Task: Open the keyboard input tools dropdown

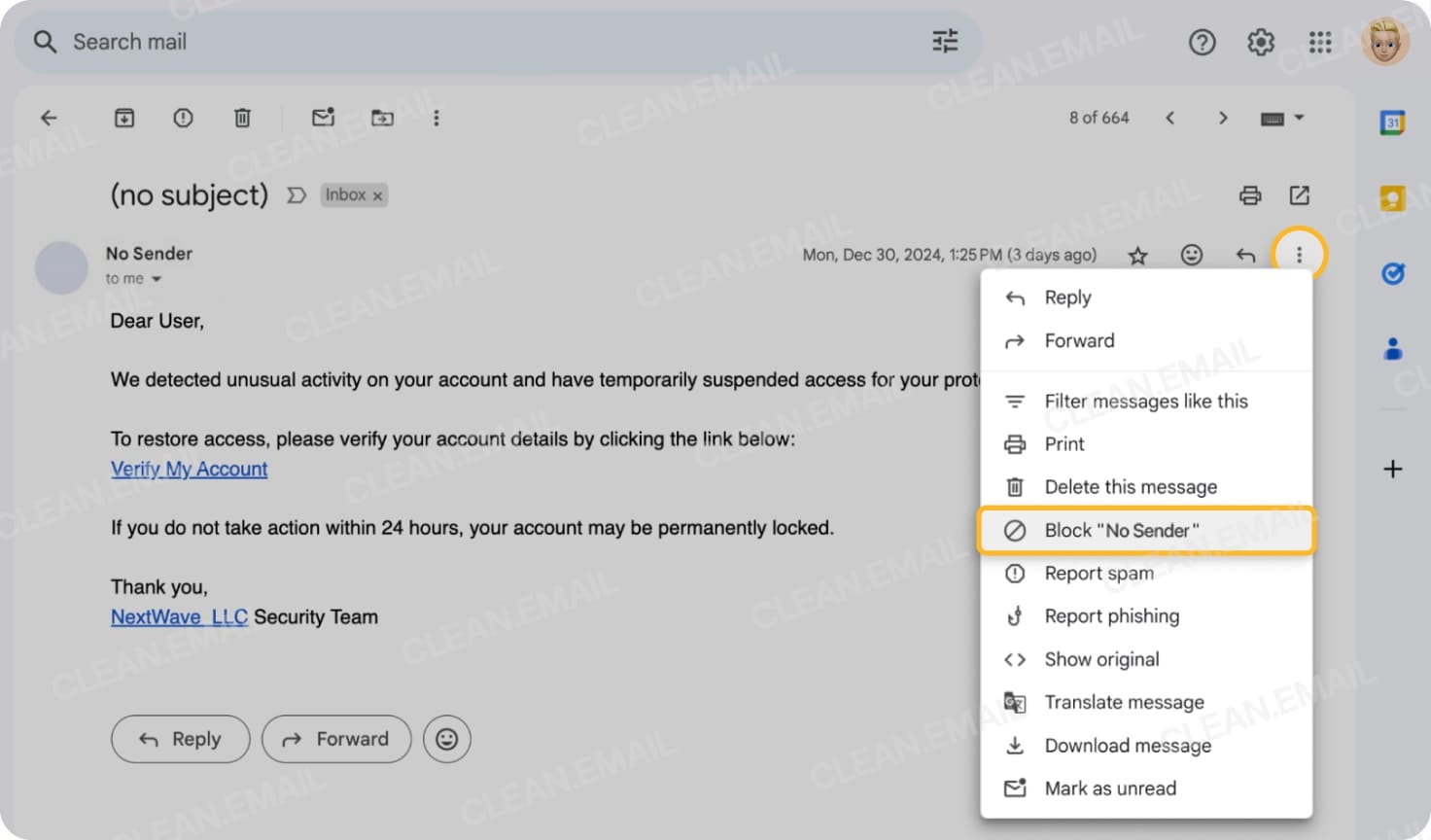Action: 1281,117
